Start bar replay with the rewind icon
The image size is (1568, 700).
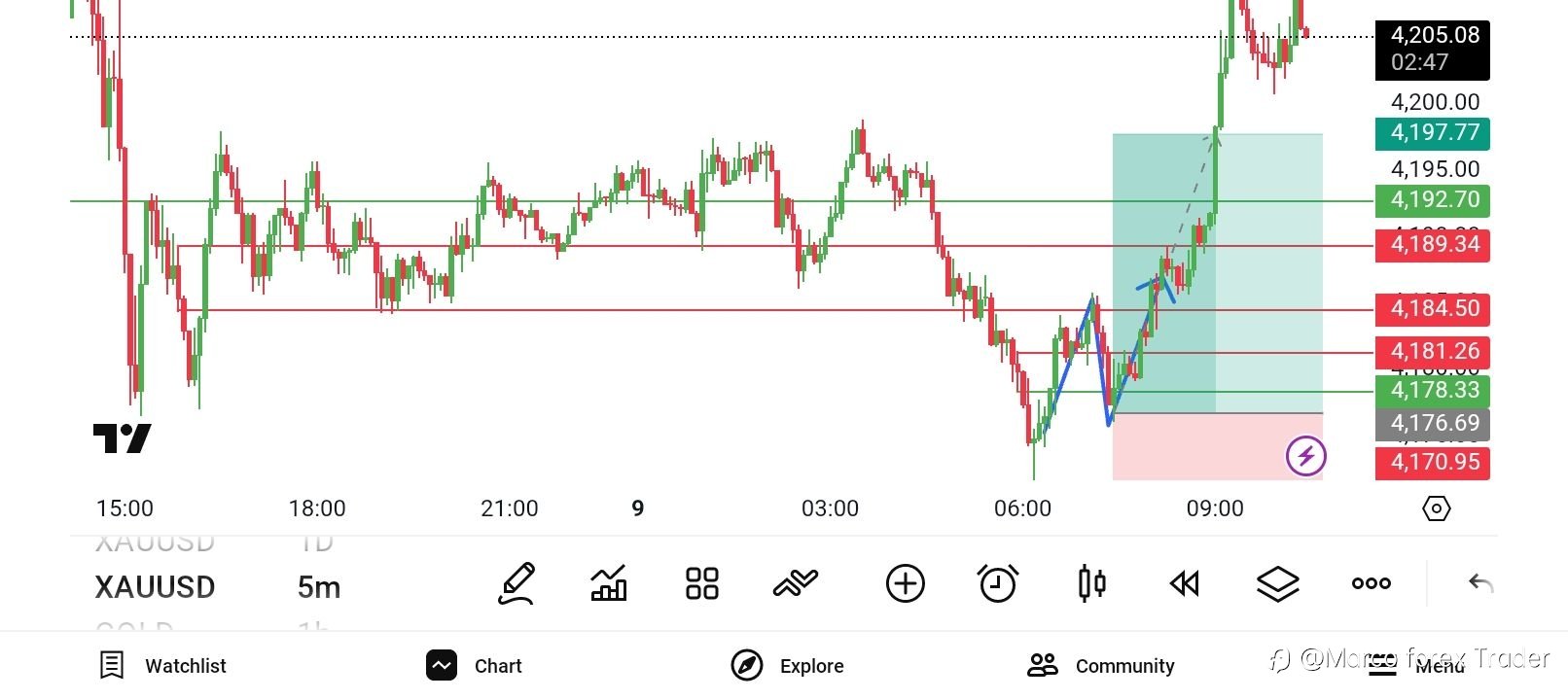[1184, 583]
